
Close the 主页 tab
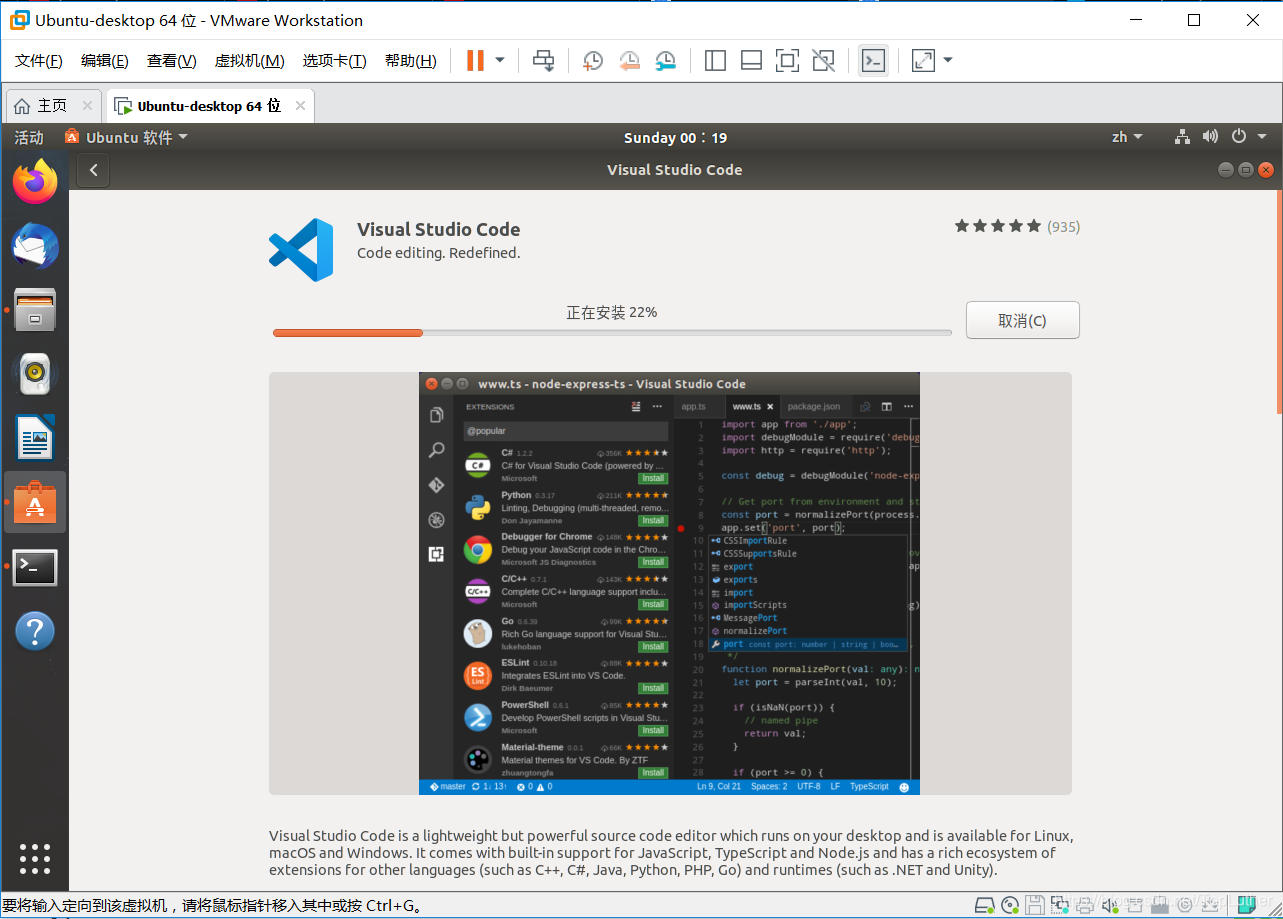(87, 106)
